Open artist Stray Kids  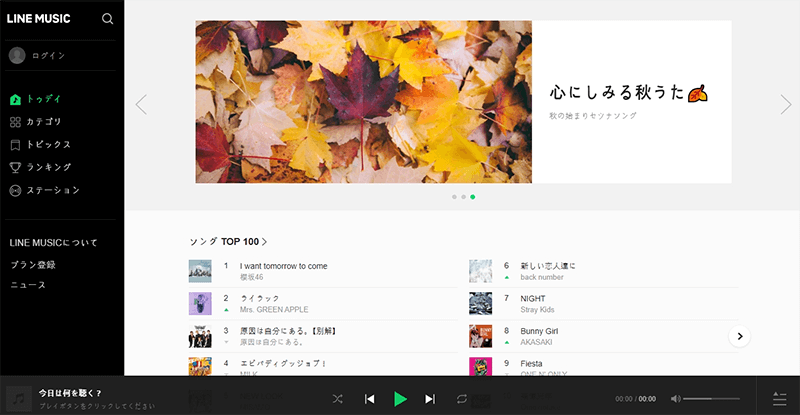click(537, 310)
